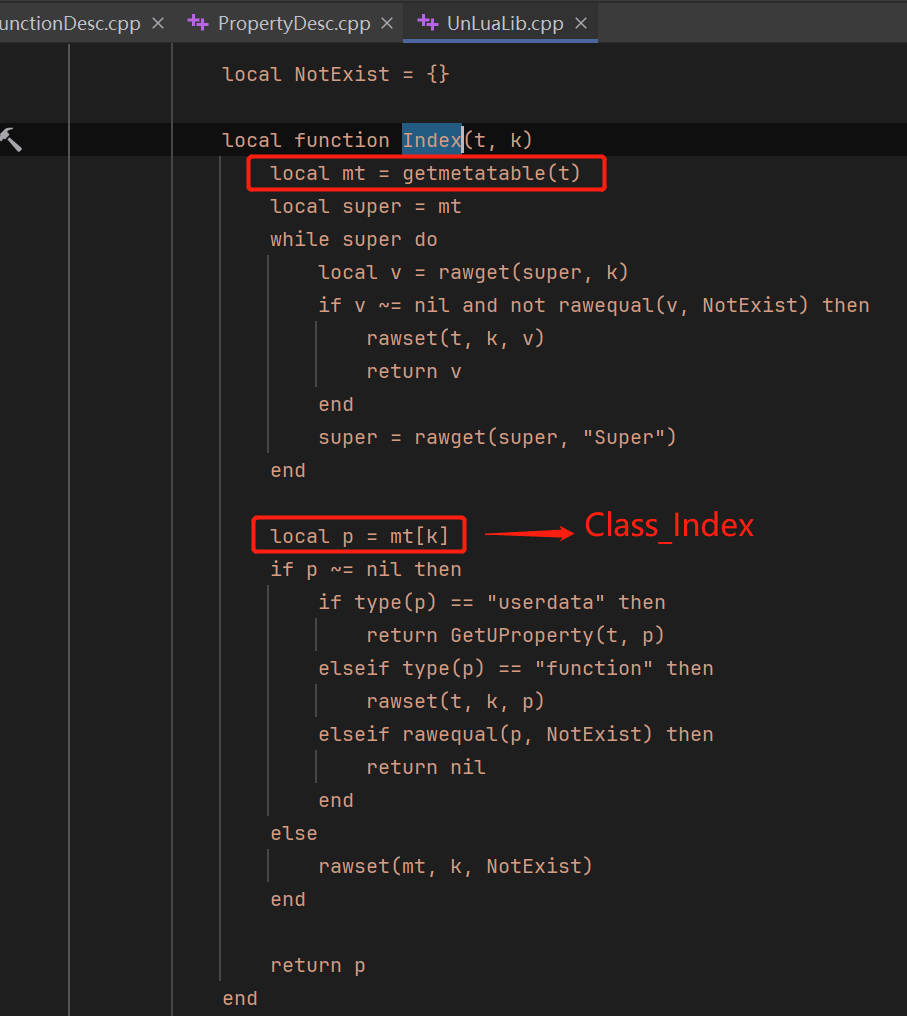Click the UnLuaLib.cpp tab file icon
The height and width of the screenshot is (1016, 907).
pyautogui.click(x=428, y=22)
